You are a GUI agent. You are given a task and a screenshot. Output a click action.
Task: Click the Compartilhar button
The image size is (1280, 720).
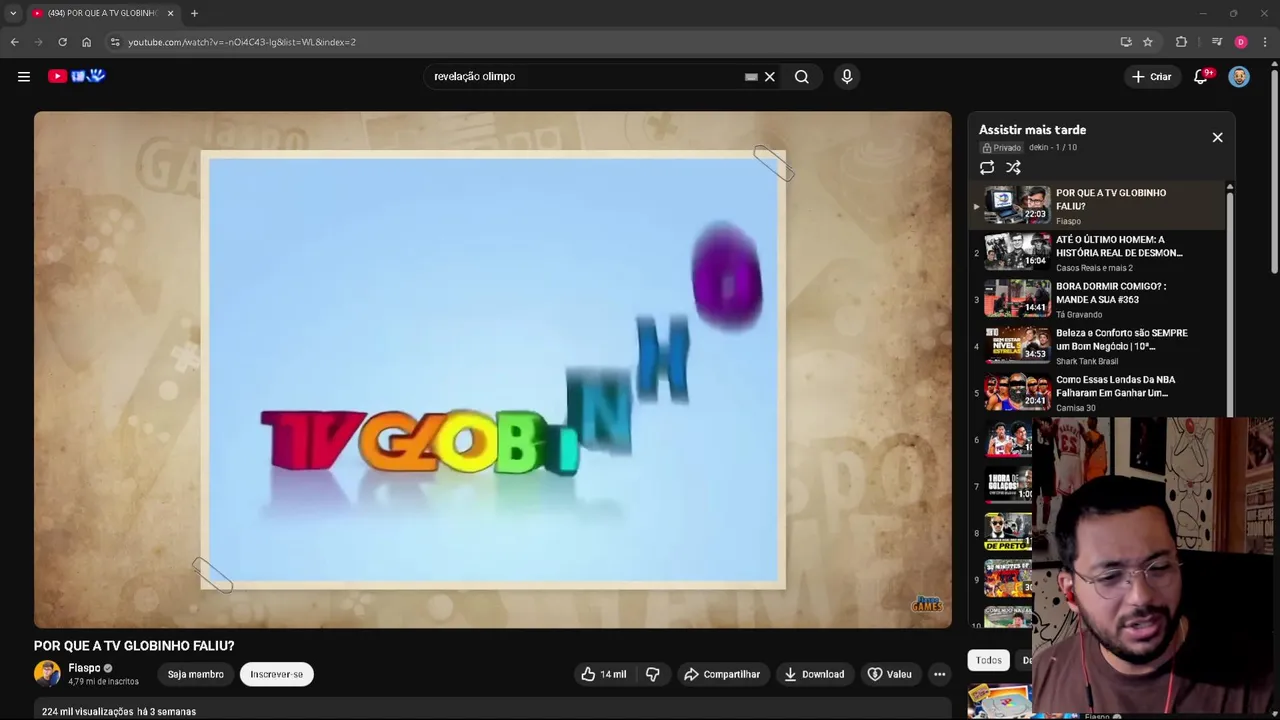(722, 674)
